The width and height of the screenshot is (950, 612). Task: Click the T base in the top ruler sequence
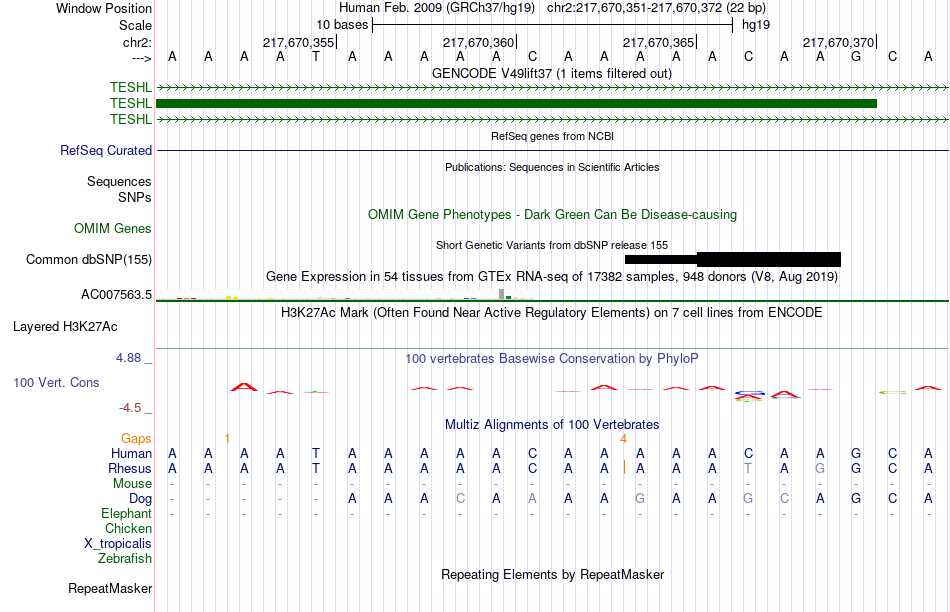pos(316,57)
